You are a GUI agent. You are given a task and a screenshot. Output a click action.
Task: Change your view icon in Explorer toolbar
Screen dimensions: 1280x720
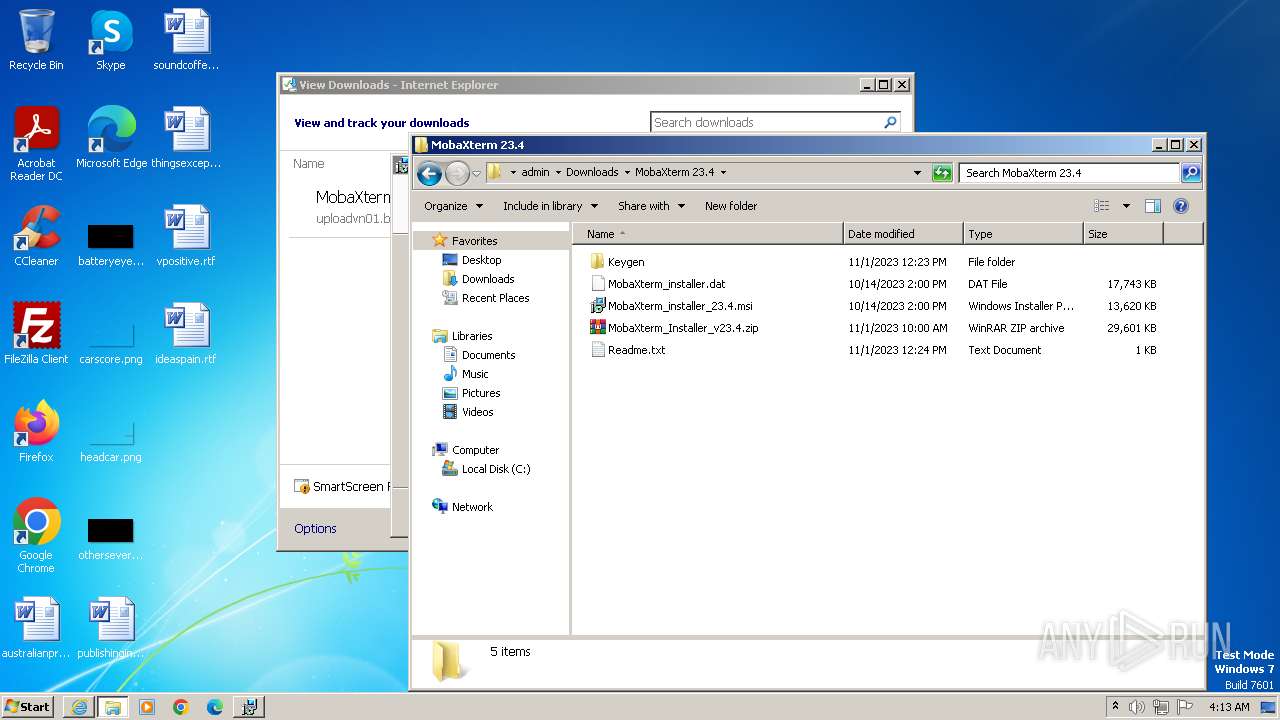click(x=1101, y=206)
